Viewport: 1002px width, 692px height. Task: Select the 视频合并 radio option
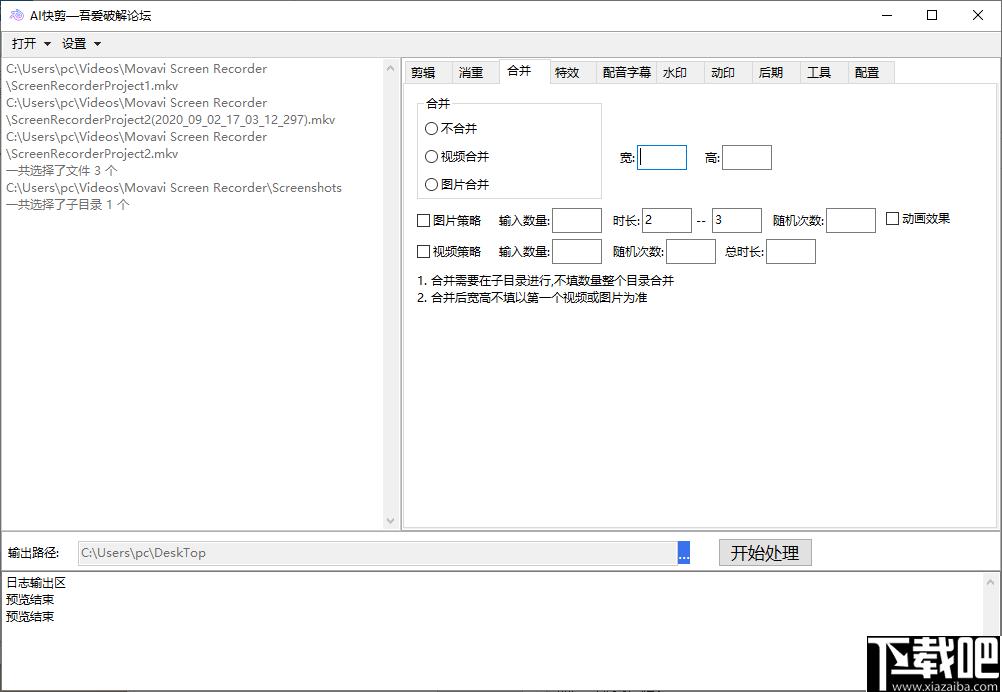457,157
